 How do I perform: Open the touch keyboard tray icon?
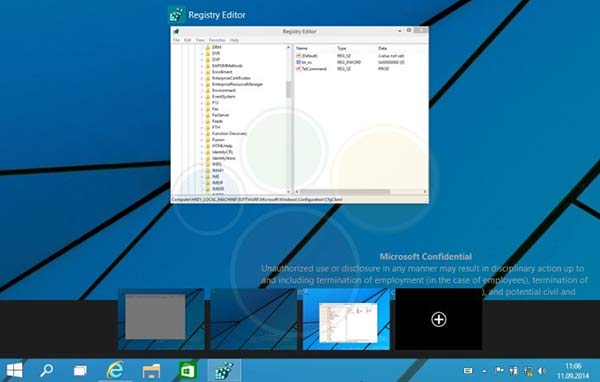pyautogui.click(x=468, y=371)
